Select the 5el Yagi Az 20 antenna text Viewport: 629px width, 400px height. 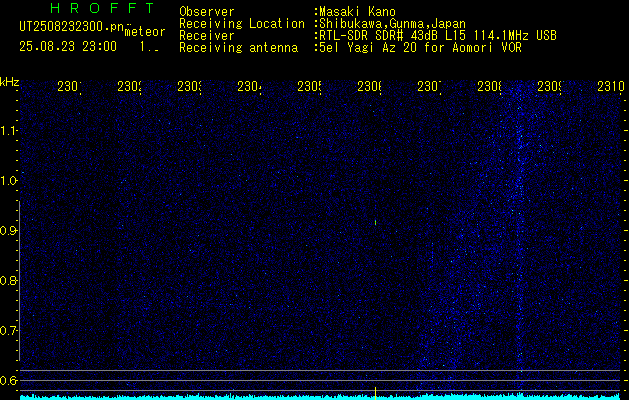[420, 48]
